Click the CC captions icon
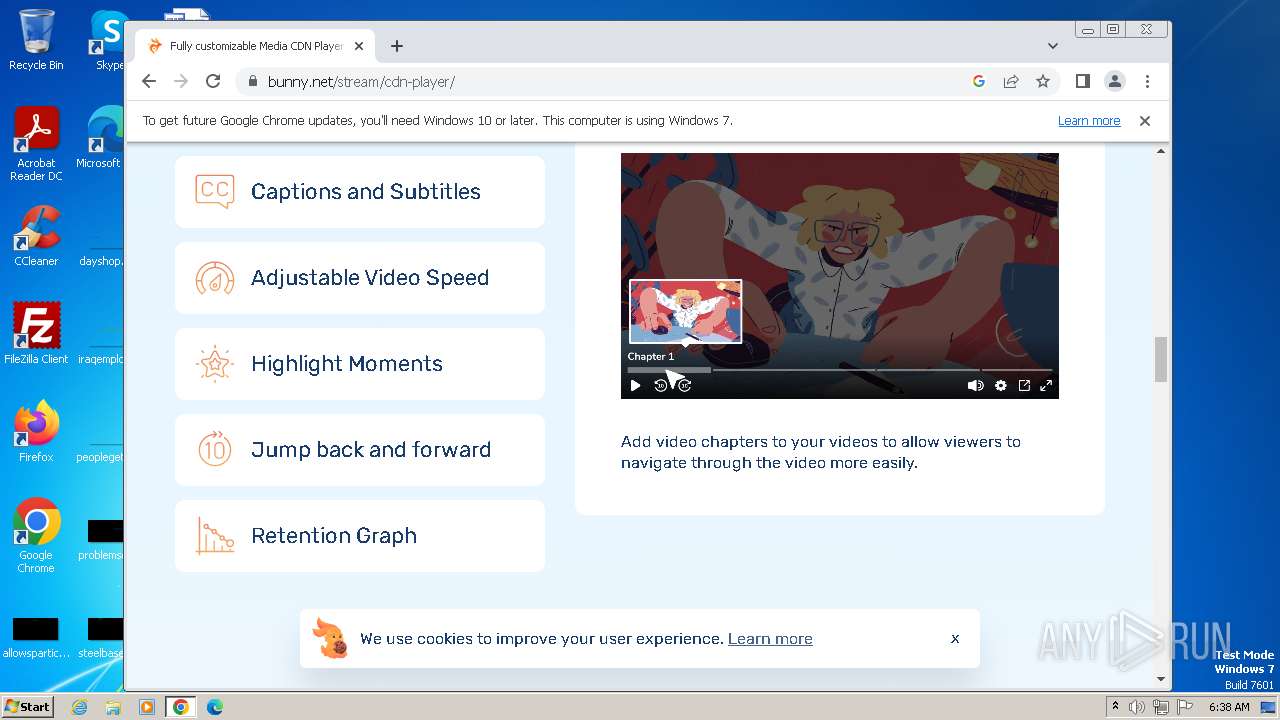Viewport: 1280px width, 720px height. click(215, 191)
